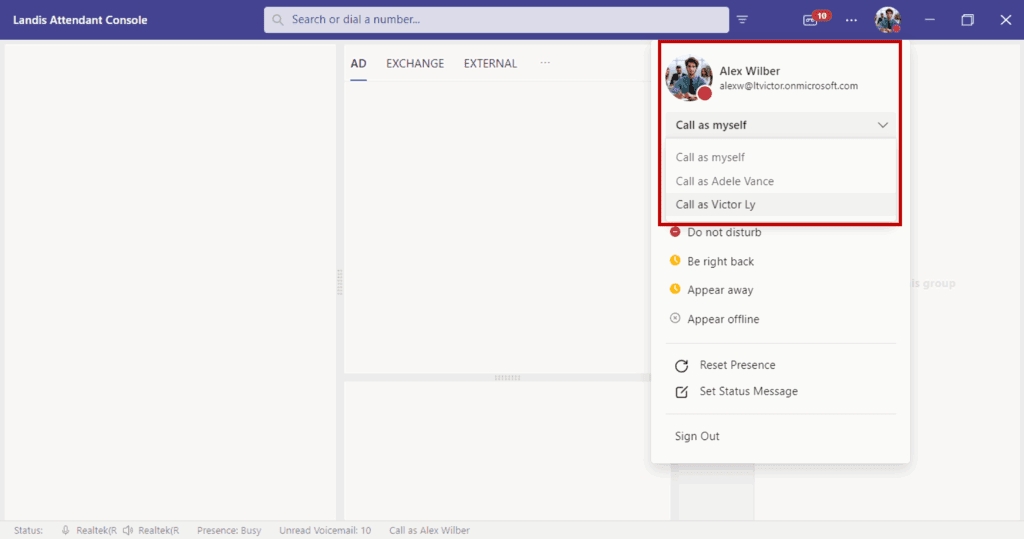Screen dimensions: 1024x539
Task: Click the Reset Presence refresh icon
Action: [x=682, y=366]
